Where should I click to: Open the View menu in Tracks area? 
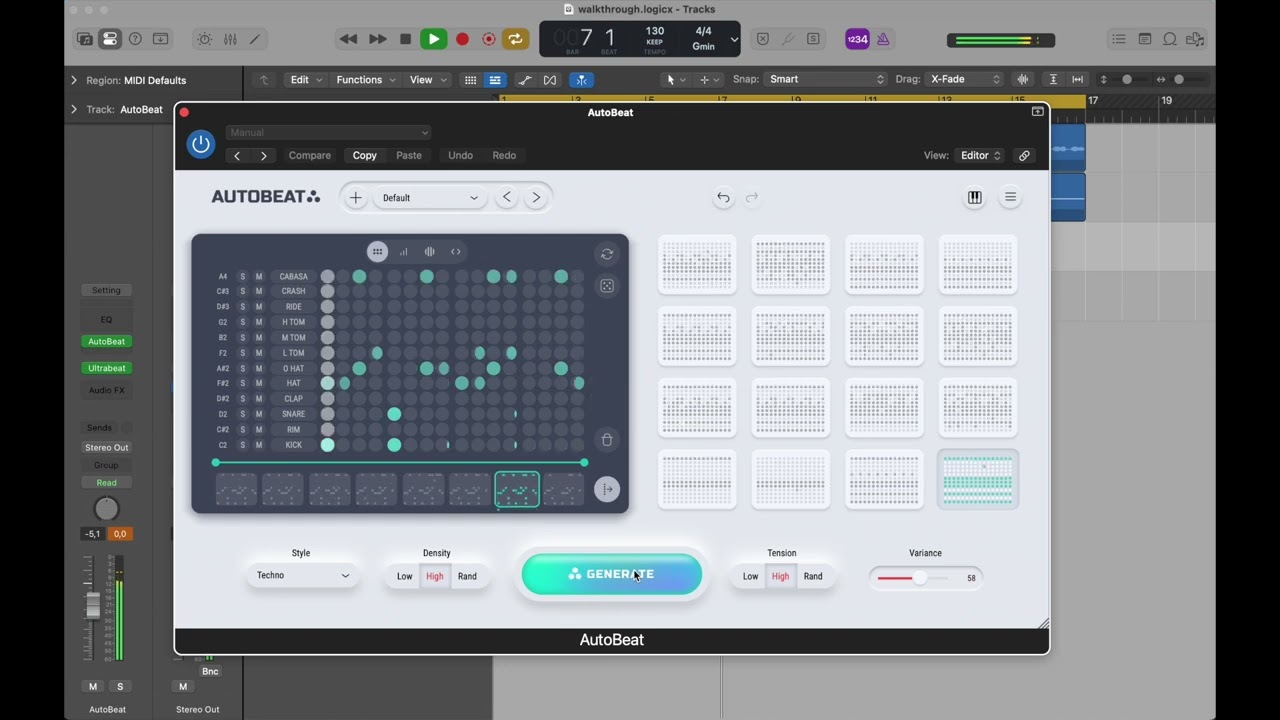[427, 79]
